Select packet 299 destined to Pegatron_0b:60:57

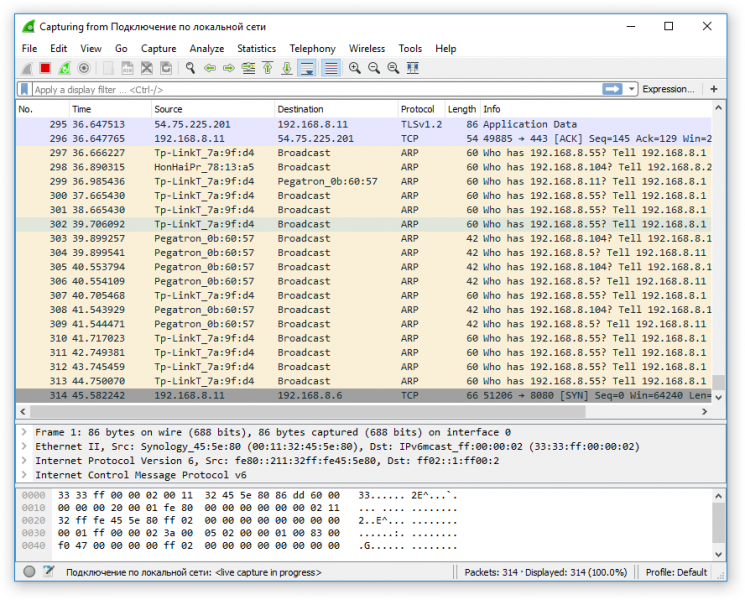coord(363,181)
